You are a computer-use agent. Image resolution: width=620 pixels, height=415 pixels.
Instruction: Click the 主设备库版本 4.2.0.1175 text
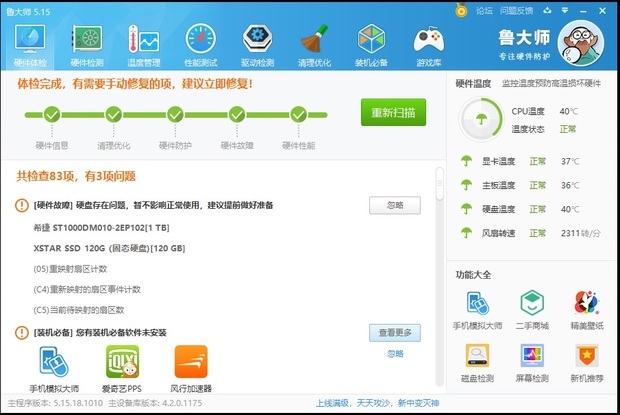click(x=155, y=403)
